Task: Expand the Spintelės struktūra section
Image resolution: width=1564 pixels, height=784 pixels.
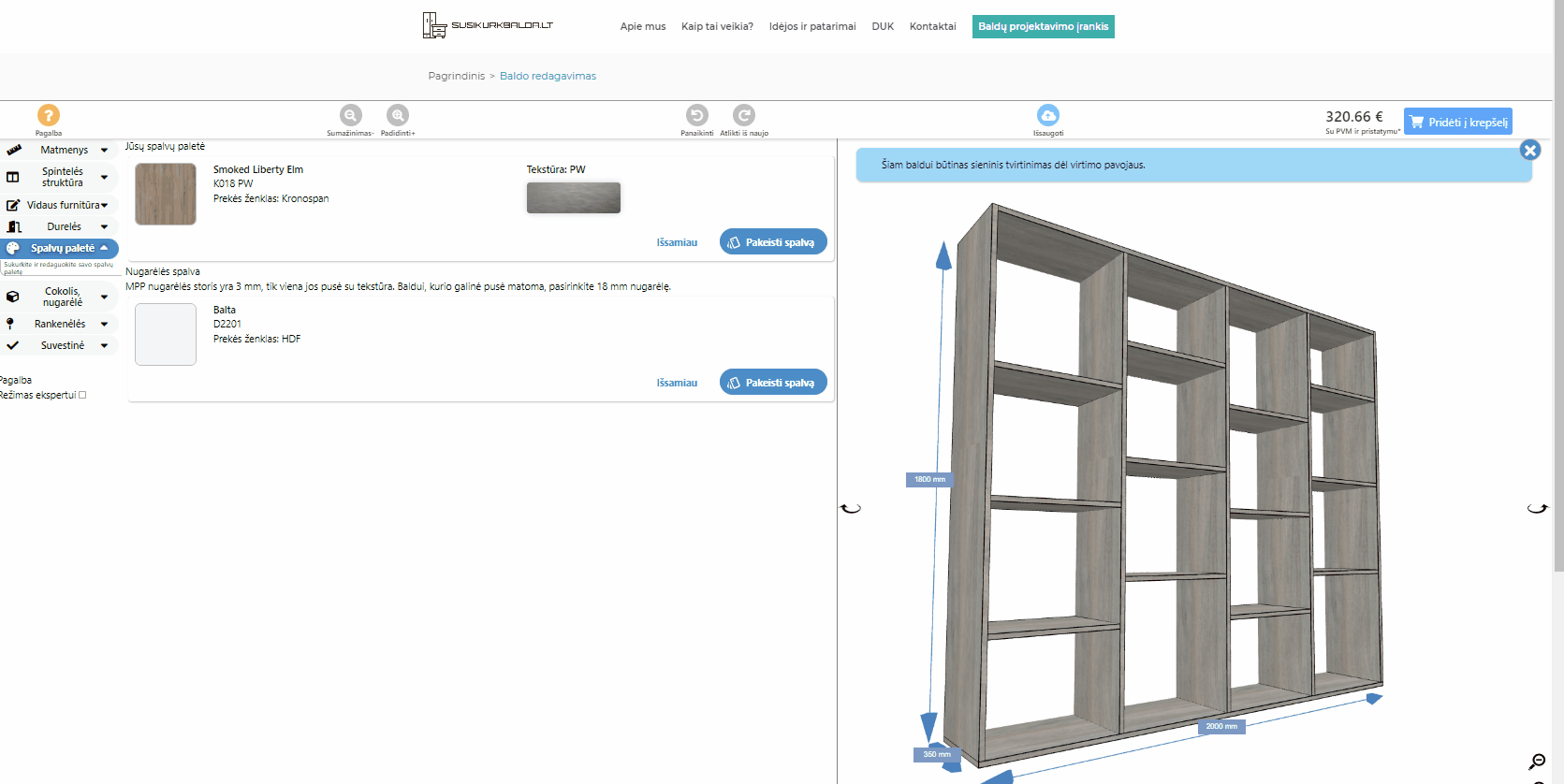Action: tap(62, 177)
